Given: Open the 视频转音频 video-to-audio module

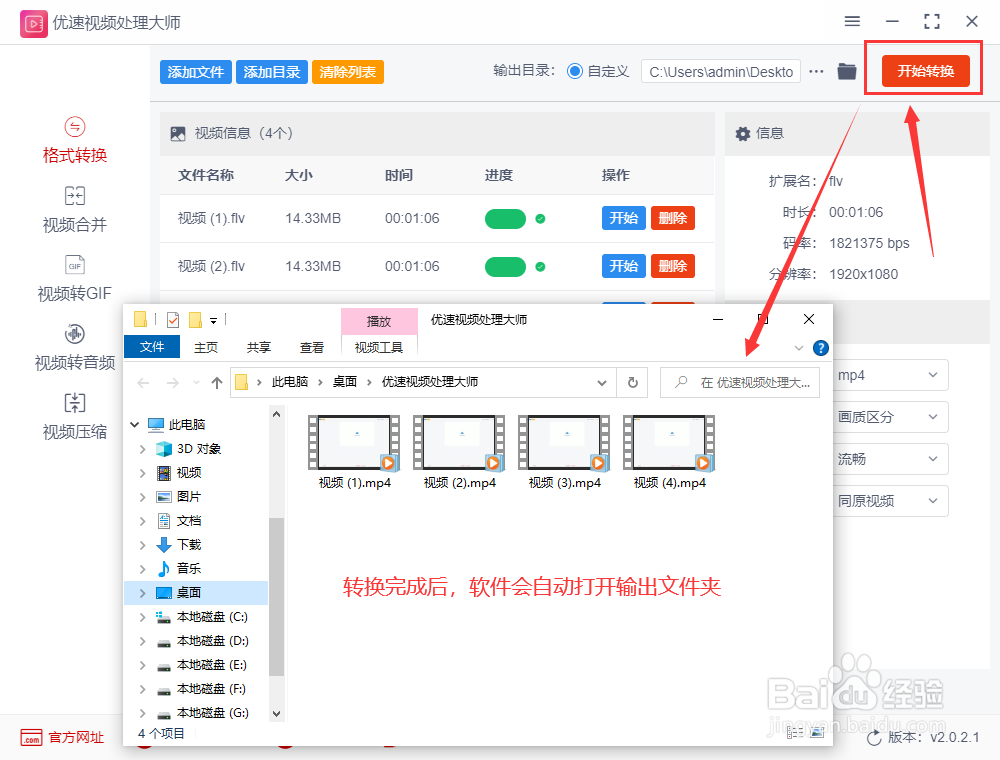Looking at the screenshot, I should coord(75,348).
